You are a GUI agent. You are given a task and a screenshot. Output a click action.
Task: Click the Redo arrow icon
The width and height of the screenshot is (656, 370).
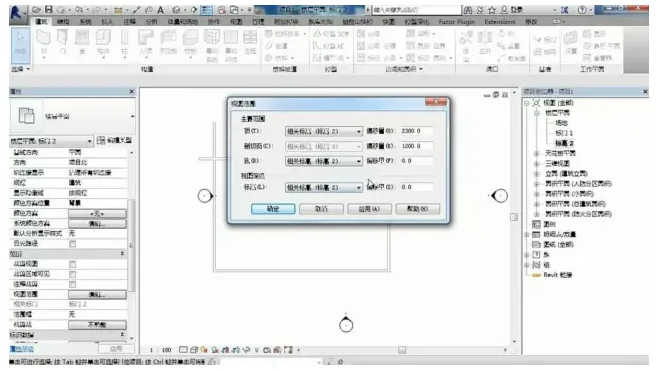97,10
